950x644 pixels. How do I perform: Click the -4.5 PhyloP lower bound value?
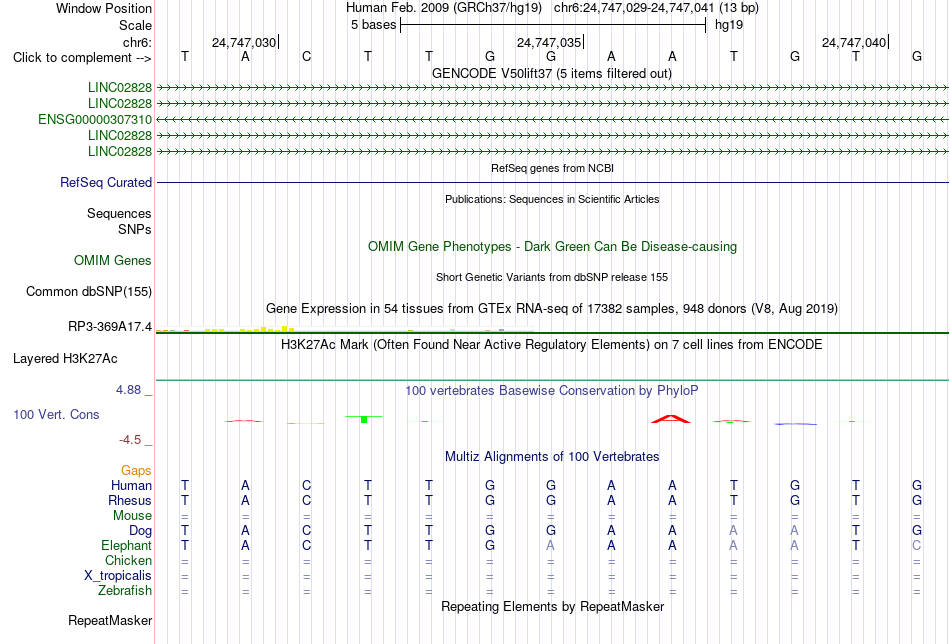[130, 440]
